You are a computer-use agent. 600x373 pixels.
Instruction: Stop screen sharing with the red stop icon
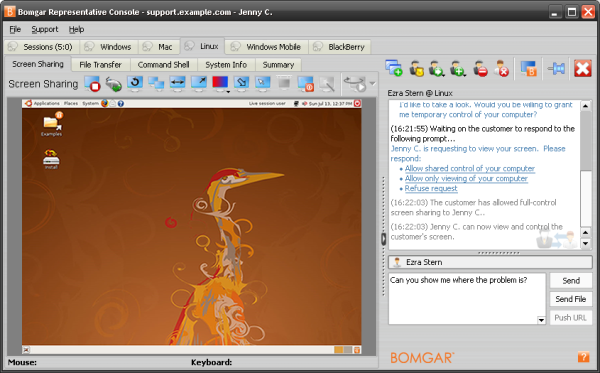[92, 84]
